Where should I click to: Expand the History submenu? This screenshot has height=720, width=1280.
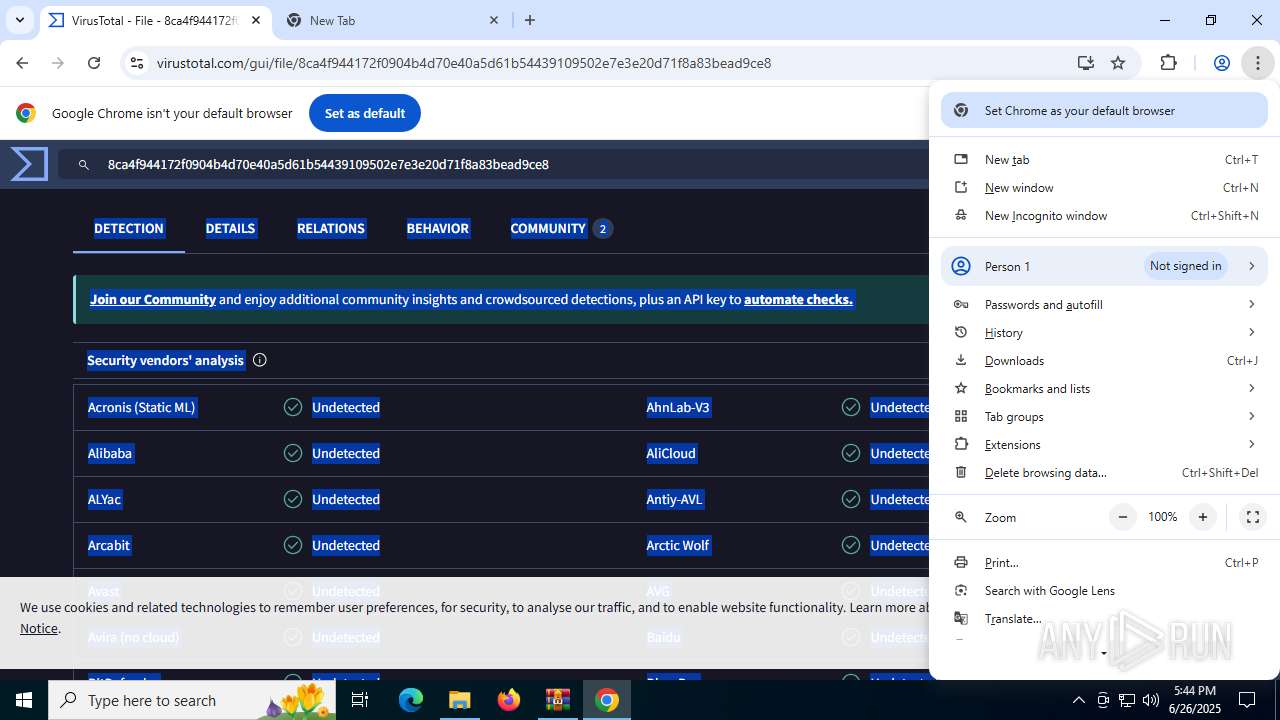pos(1104,333)
